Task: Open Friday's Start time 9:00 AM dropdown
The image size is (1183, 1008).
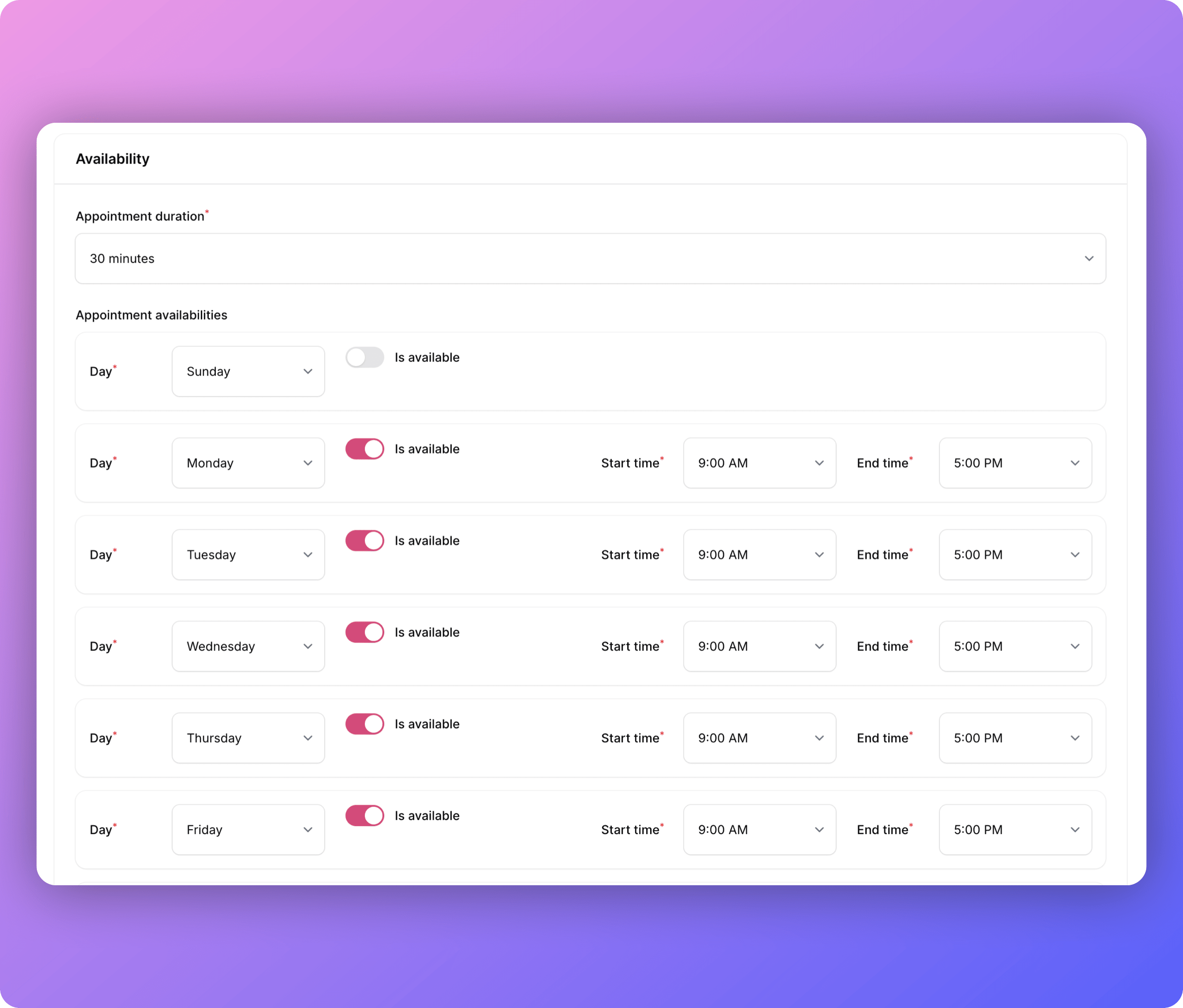Action: pos(760,830)
